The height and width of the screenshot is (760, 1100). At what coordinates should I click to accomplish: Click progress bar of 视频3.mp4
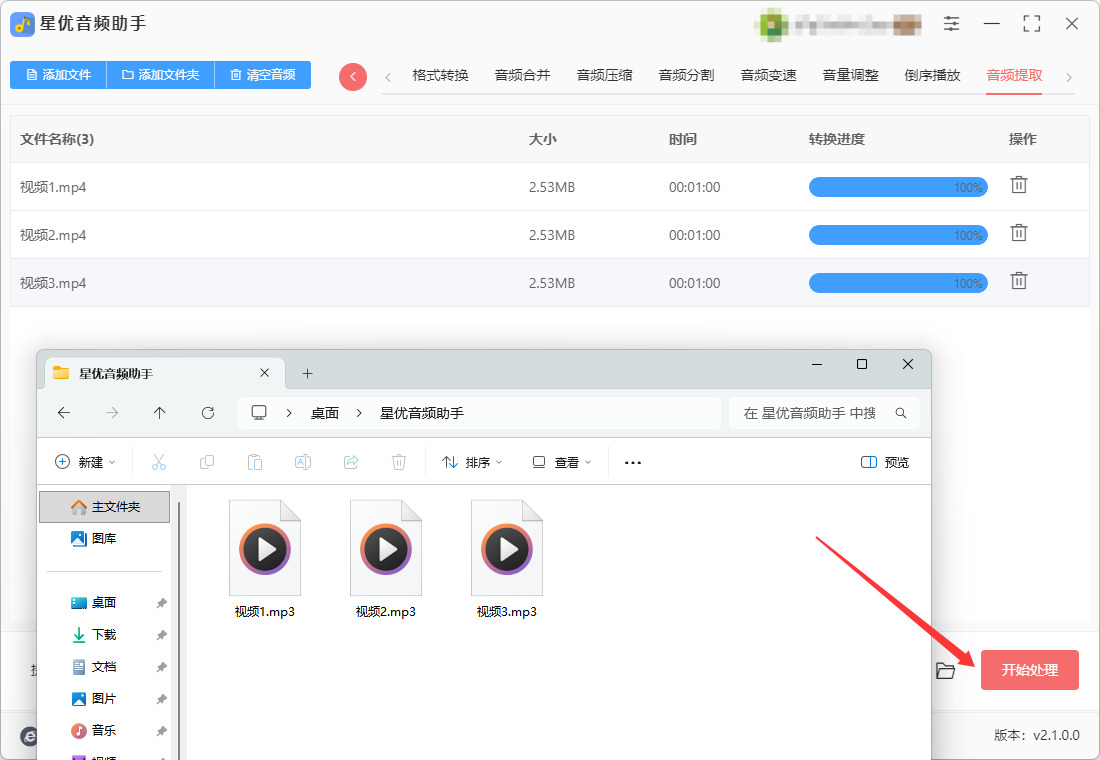click(898, 284)
